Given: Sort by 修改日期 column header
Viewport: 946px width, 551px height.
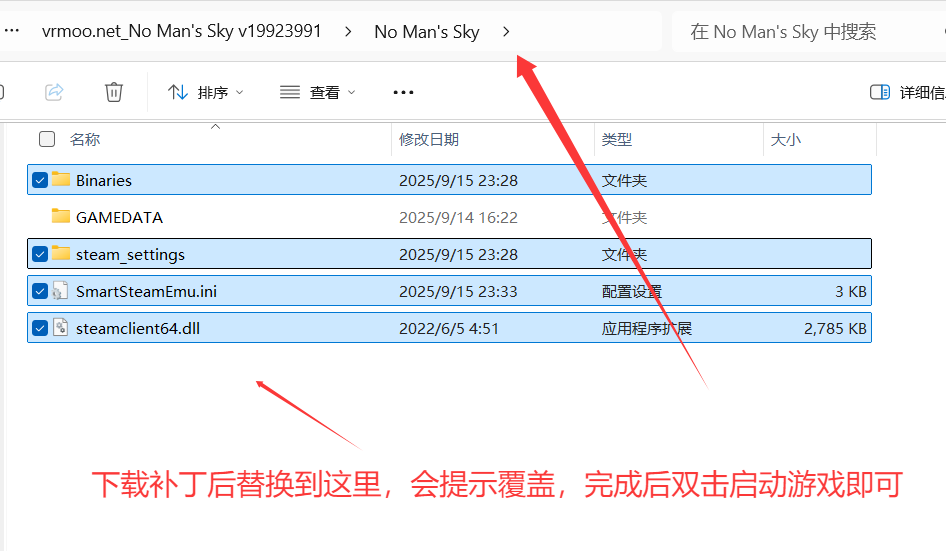Looking at the screenshot, I should point(429,139).
